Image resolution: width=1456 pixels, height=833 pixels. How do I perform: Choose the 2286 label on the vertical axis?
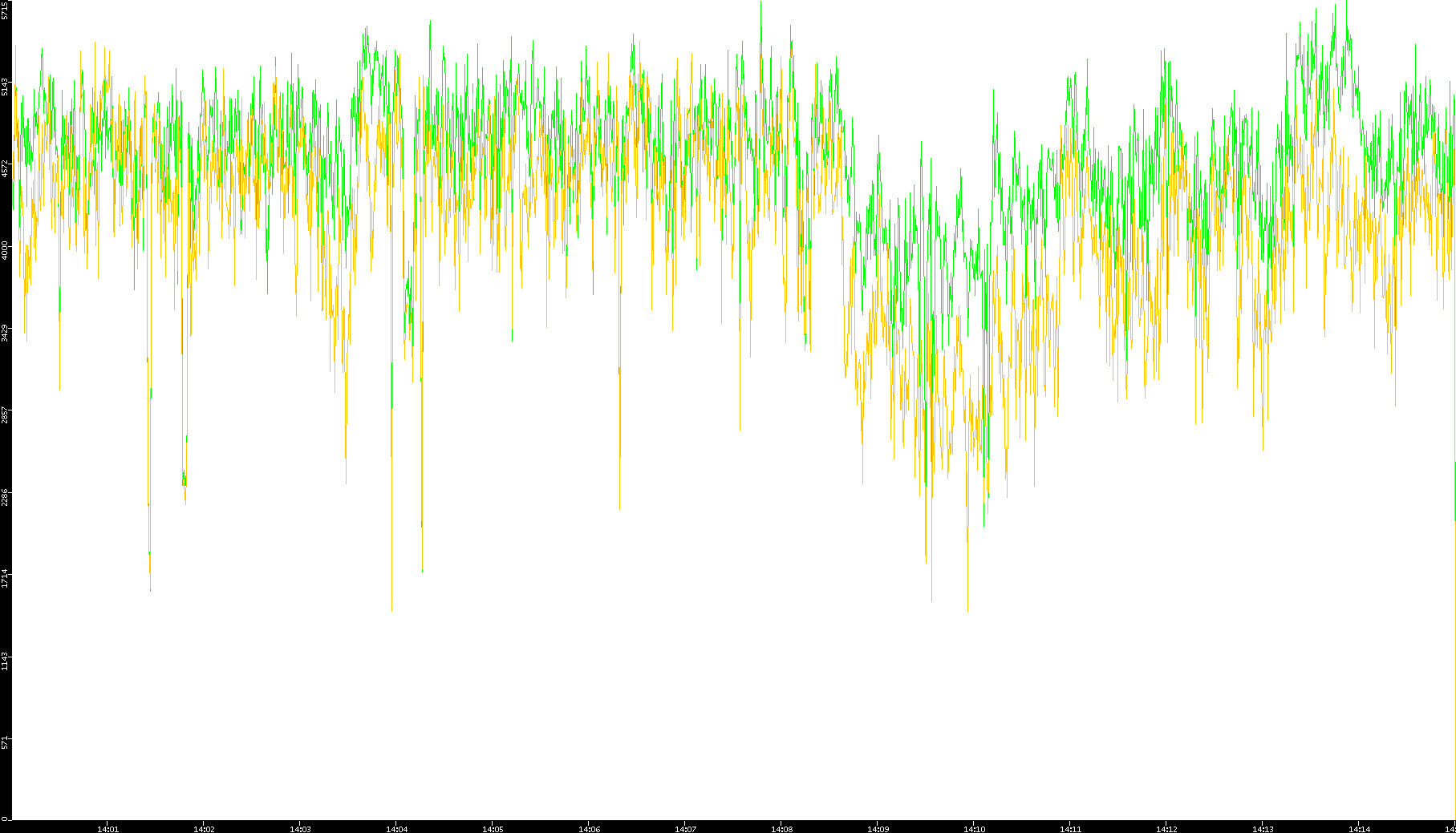pos(5,497)
